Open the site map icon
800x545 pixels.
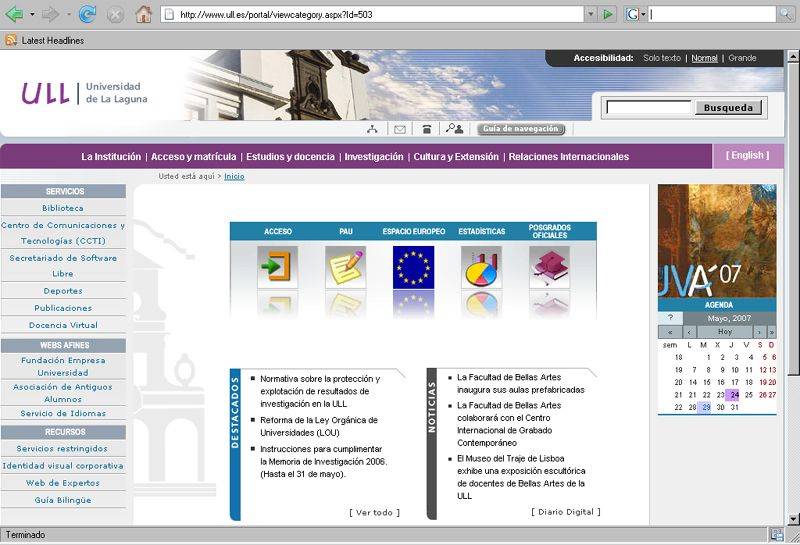point(372,129)
